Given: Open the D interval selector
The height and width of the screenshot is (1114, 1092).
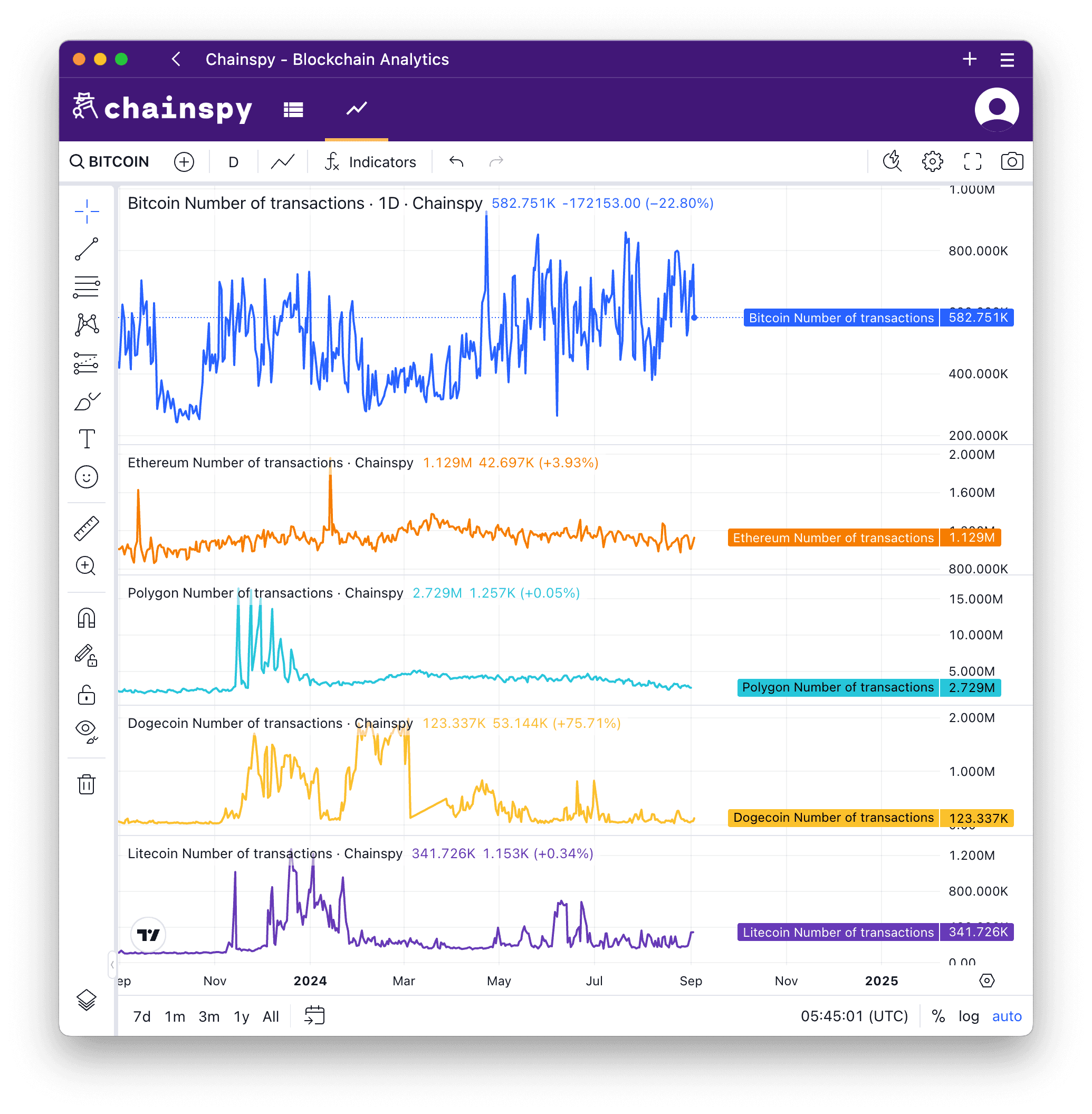Looking at the screenshot, I should click(233, 162).
